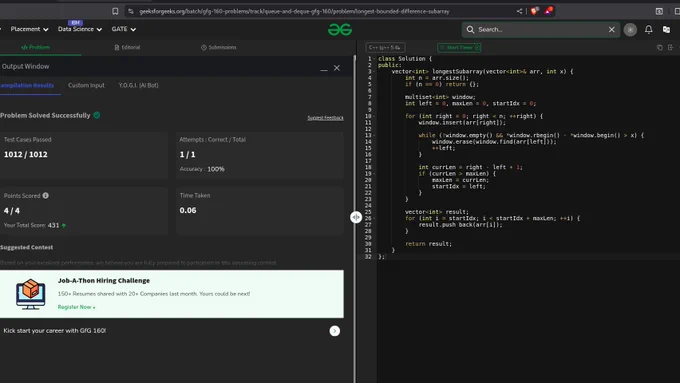Switch to the Editorial tab
This screenshot has height=383, width=680.
click(127, 47)
